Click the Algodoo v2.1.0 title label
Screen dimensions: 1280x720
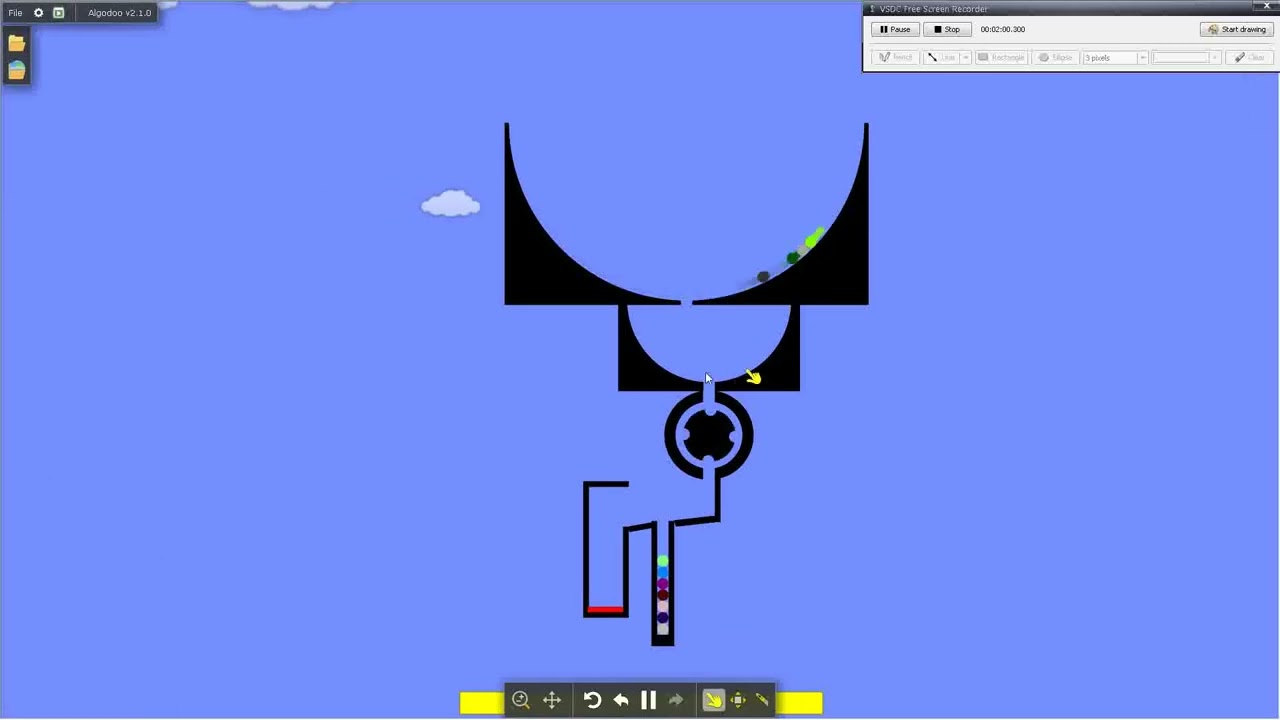(119, 13)
